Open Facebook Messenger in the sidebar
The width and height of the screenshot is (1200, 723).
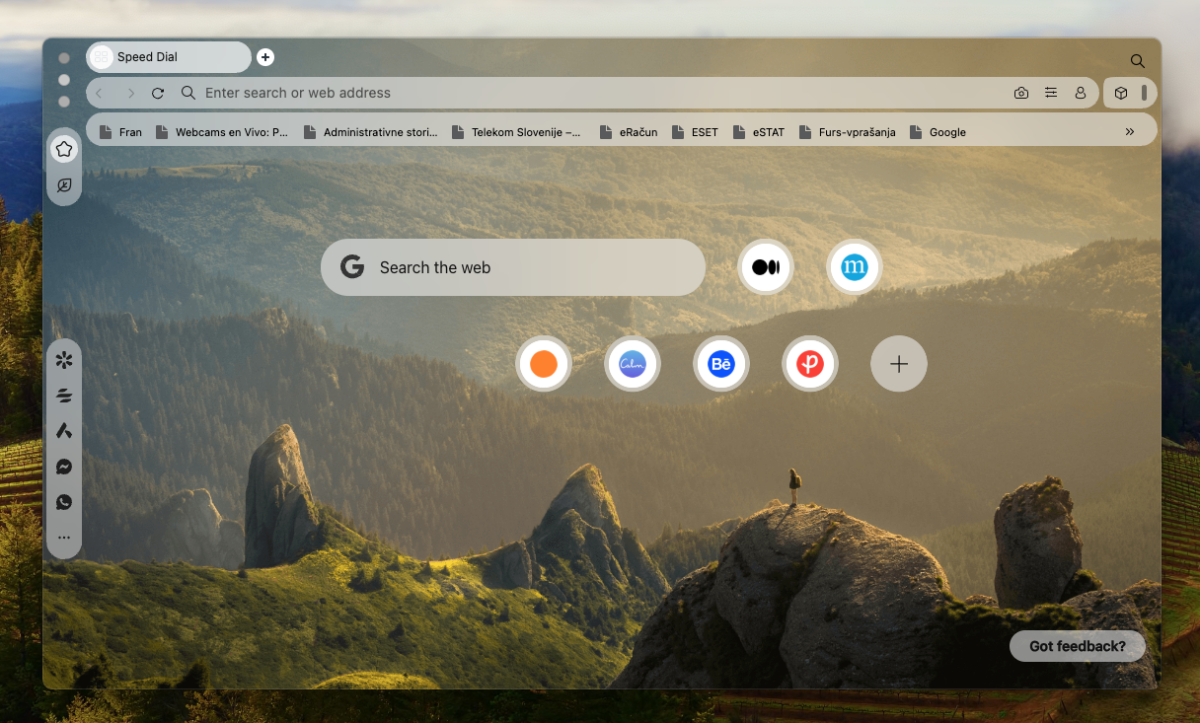coord(64,466)
